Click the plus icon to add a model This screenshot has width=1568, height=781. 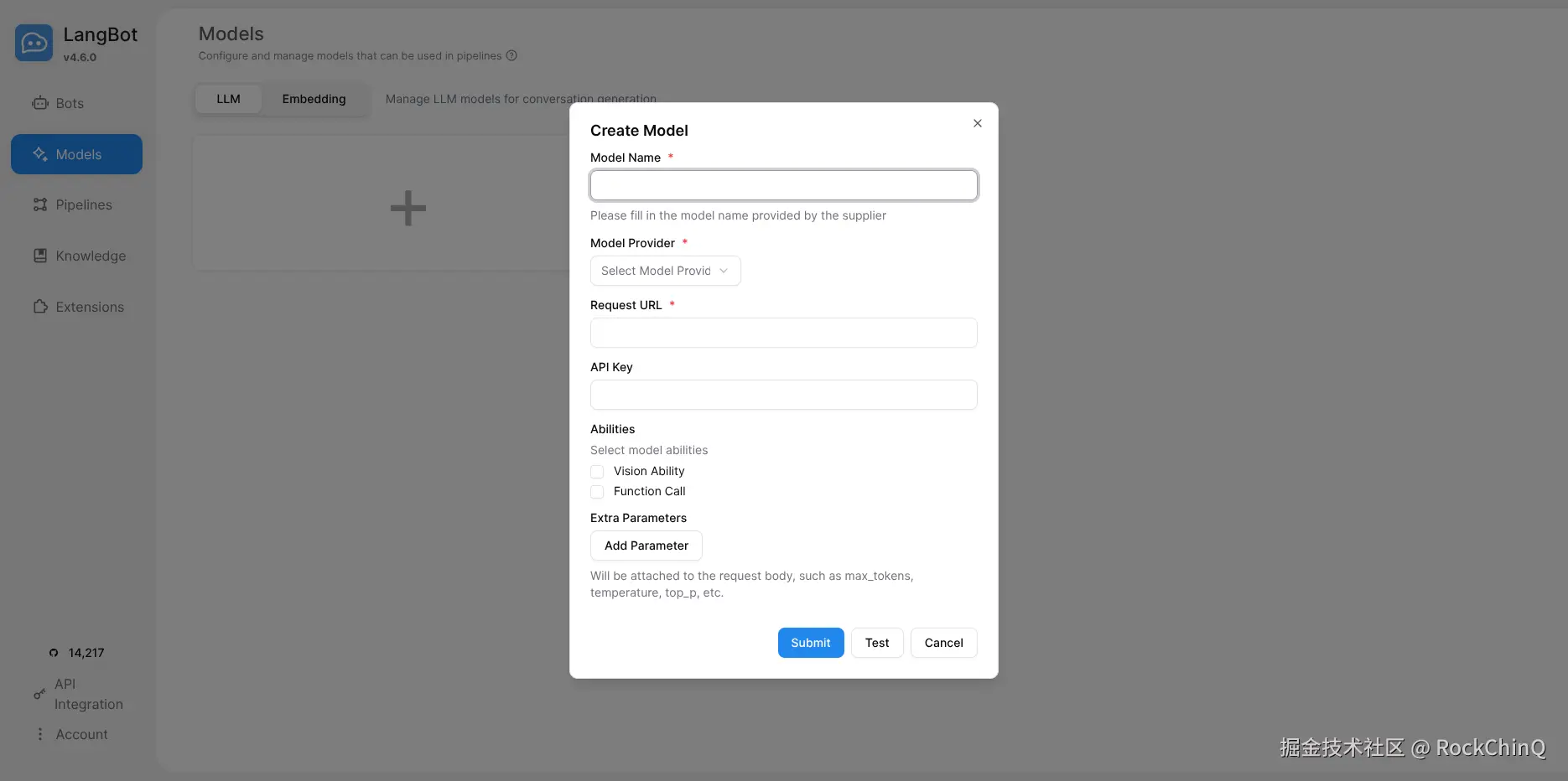[408, 207]
